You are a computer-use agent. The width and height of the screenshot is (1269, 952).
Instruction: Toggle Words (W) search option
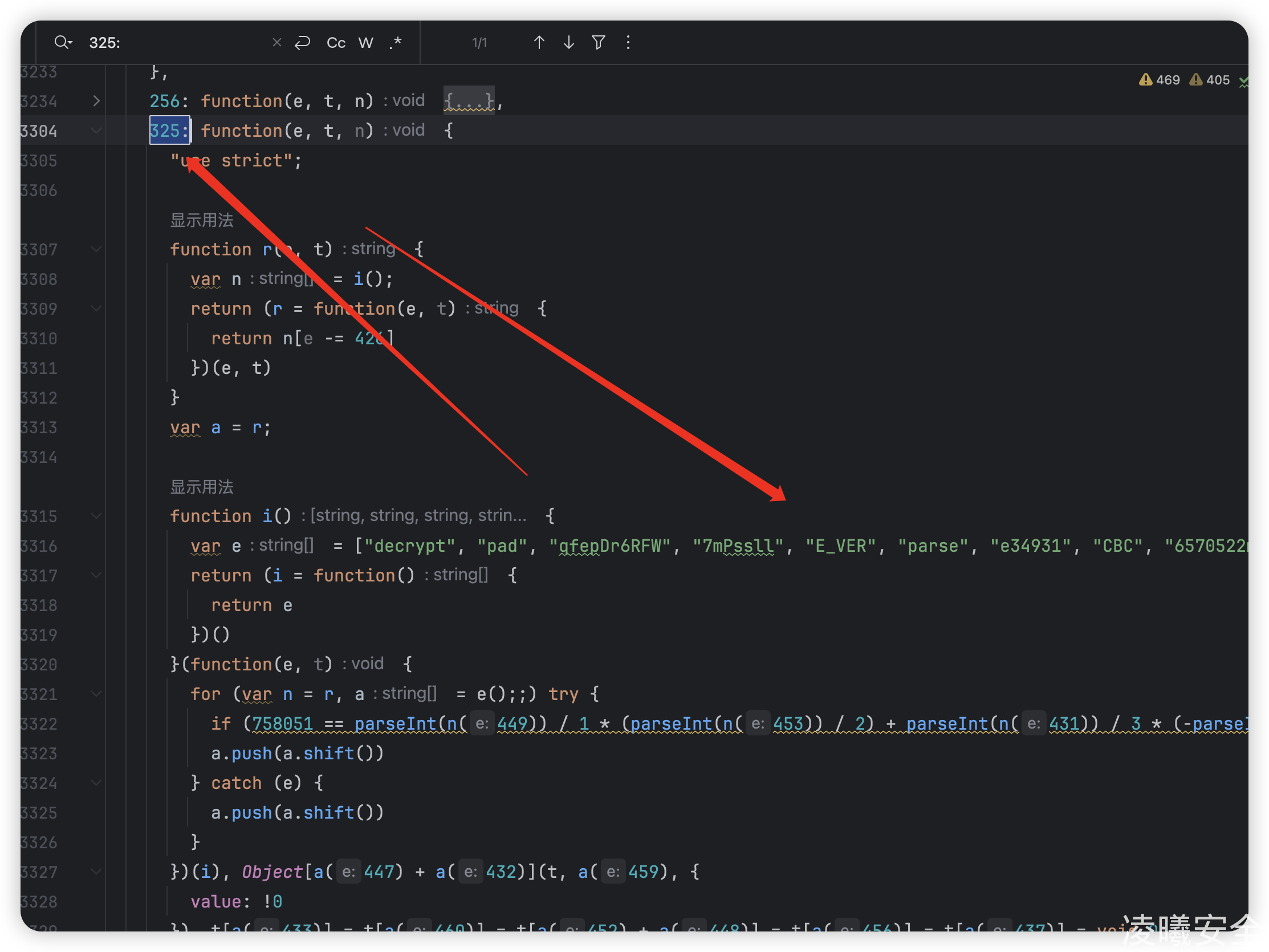coord(365,42)
